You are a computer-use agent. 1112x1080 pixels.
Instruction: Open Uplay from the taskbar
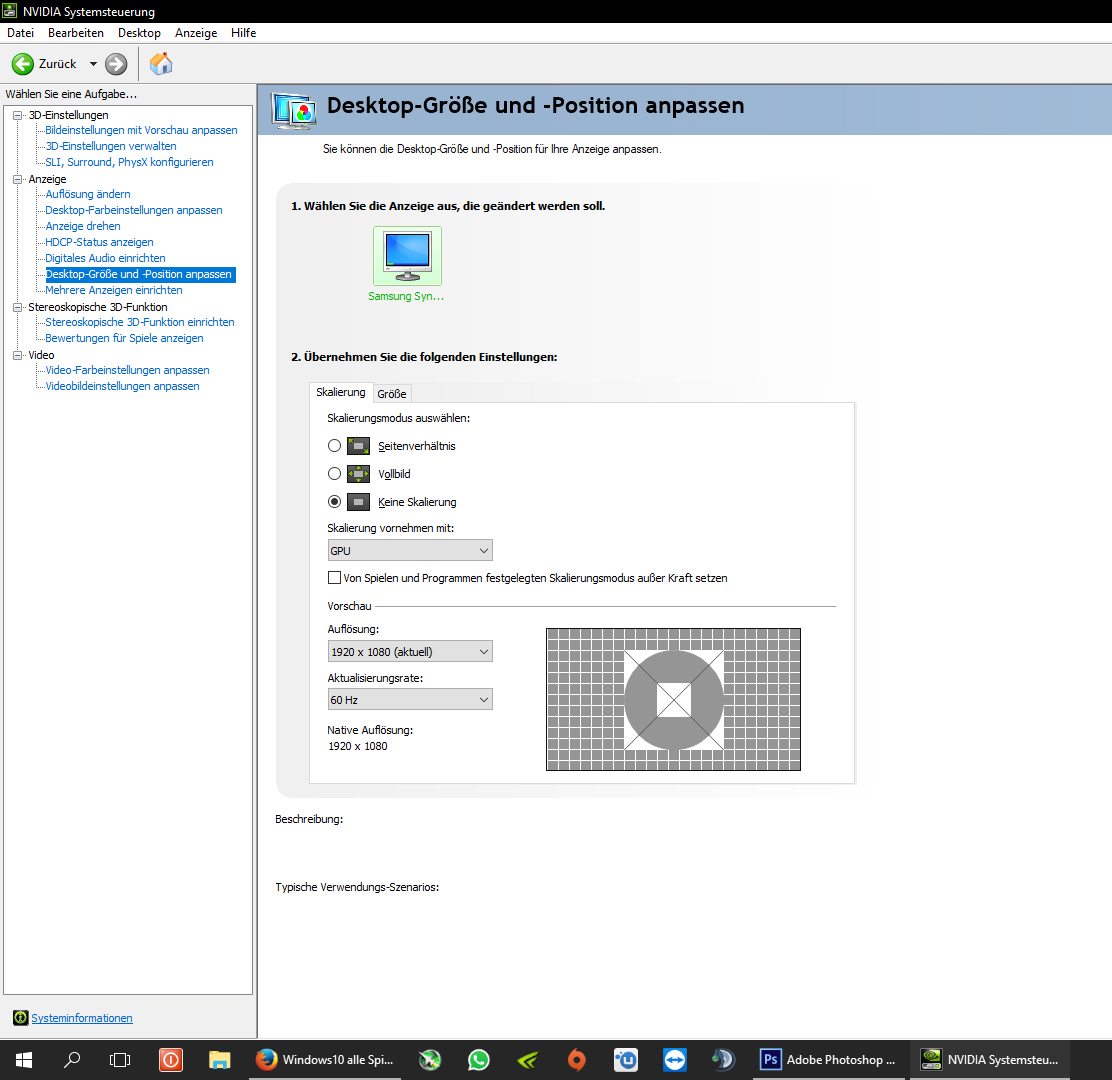click(x=626, y=1060)
